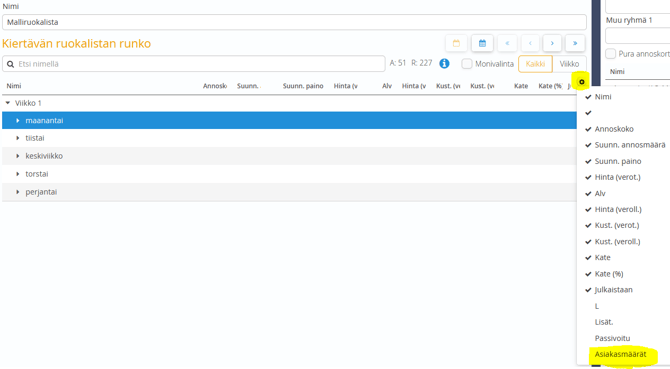Click the blue info icon
The width and height of the screenshot is (670, 369).
click(x=444, y=64)
